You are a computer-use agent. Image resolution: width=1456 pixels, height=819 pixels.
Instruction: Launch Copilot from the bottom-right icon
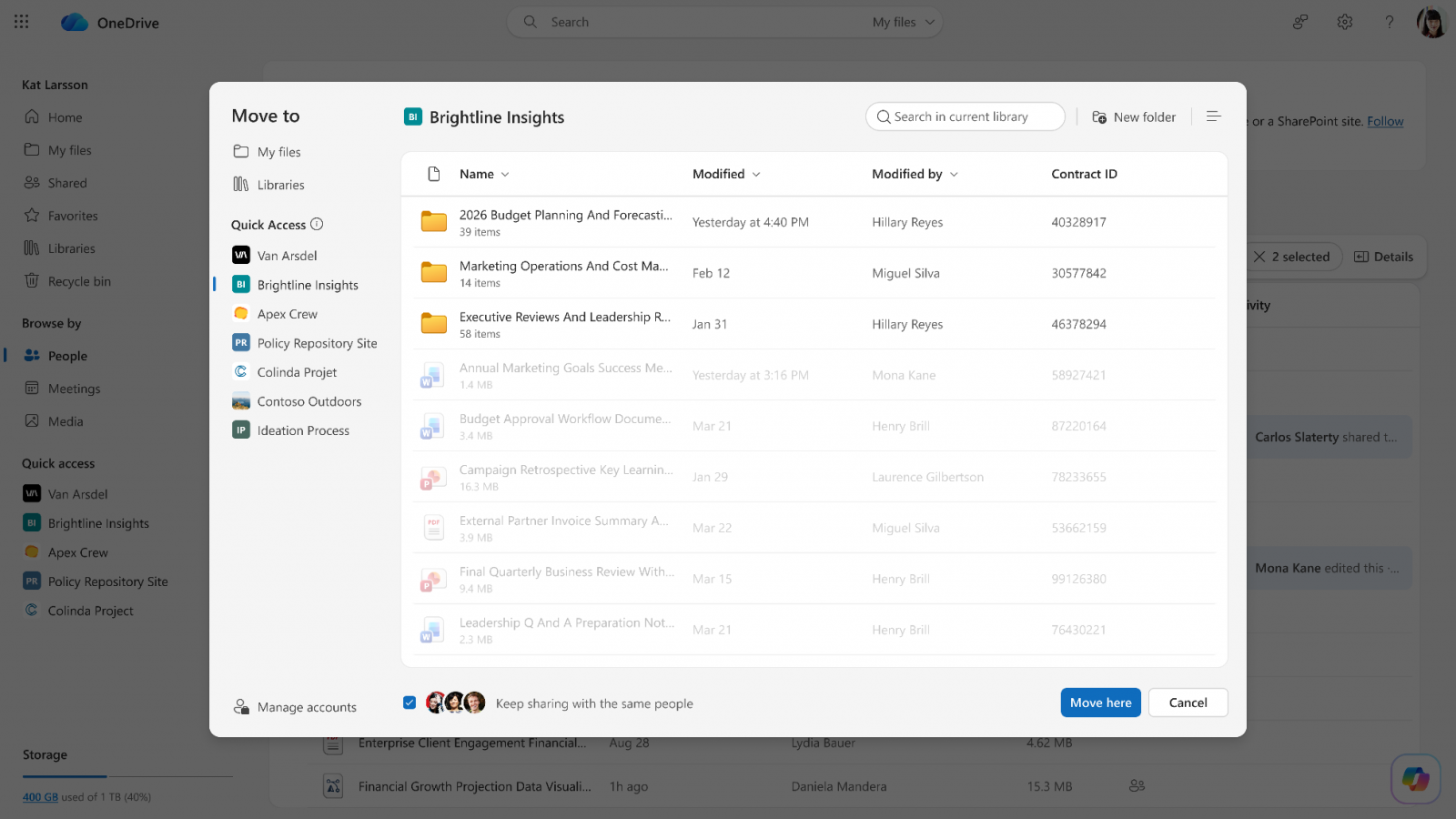click(1415, 778)
